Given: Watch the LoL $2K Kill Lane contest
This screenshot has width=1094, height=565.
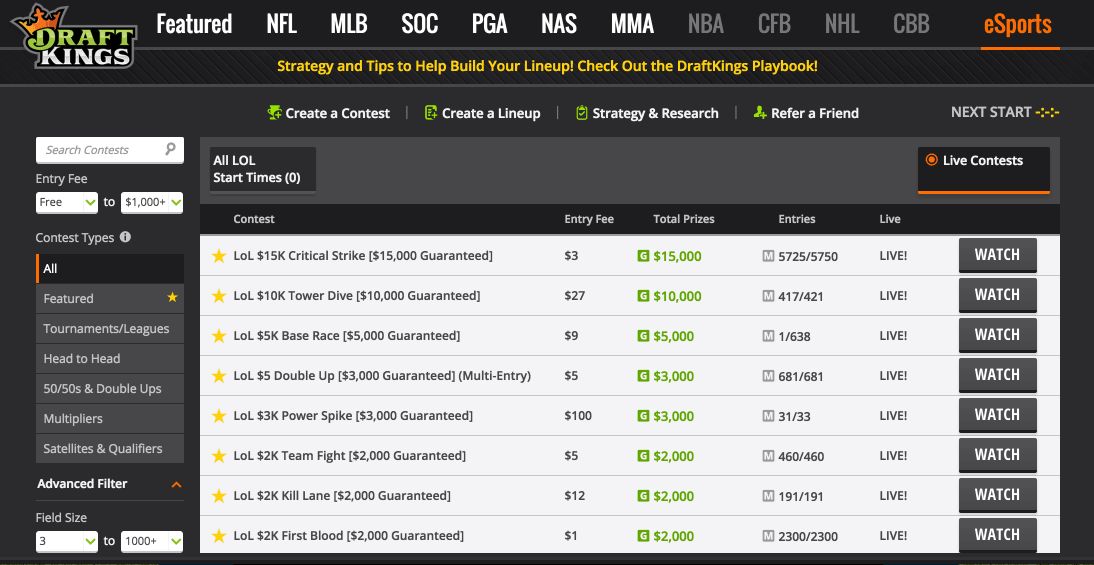Looking at the screenshot, I should pos(998,495).
